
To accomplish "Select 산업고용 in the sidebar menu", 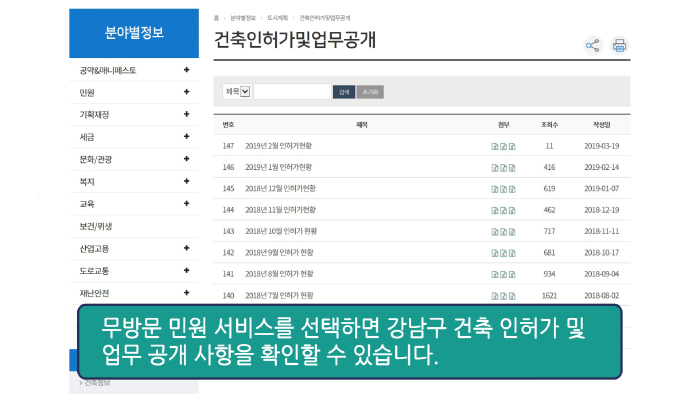I will click(x=94, y=249).
